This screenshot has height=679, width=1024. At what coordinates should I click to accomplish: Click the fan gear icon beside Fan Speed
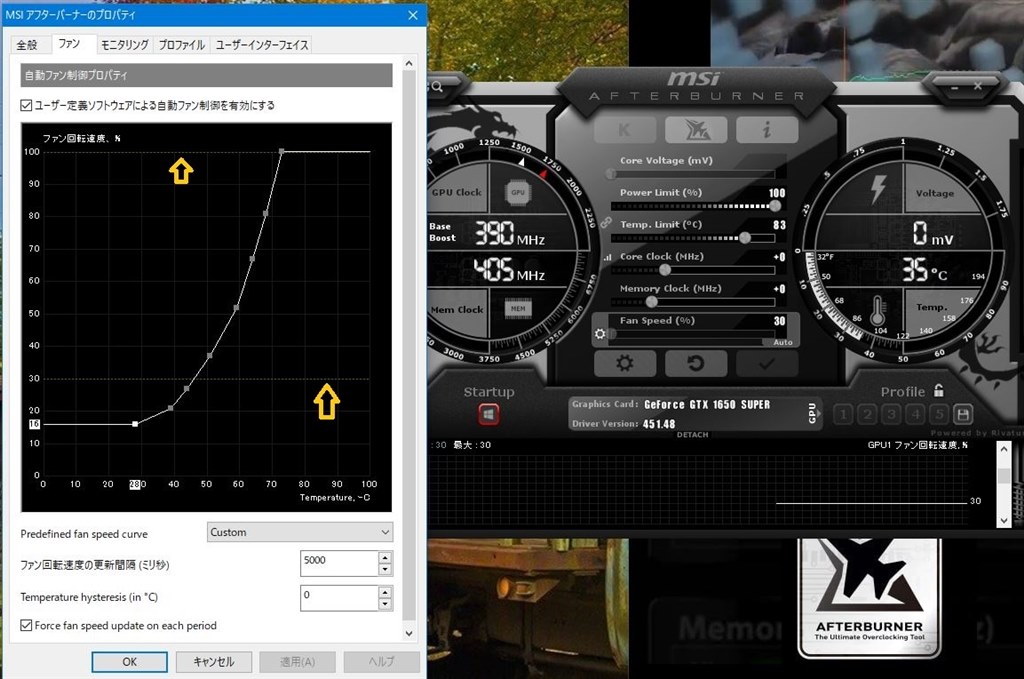click(x=600, y=334)
